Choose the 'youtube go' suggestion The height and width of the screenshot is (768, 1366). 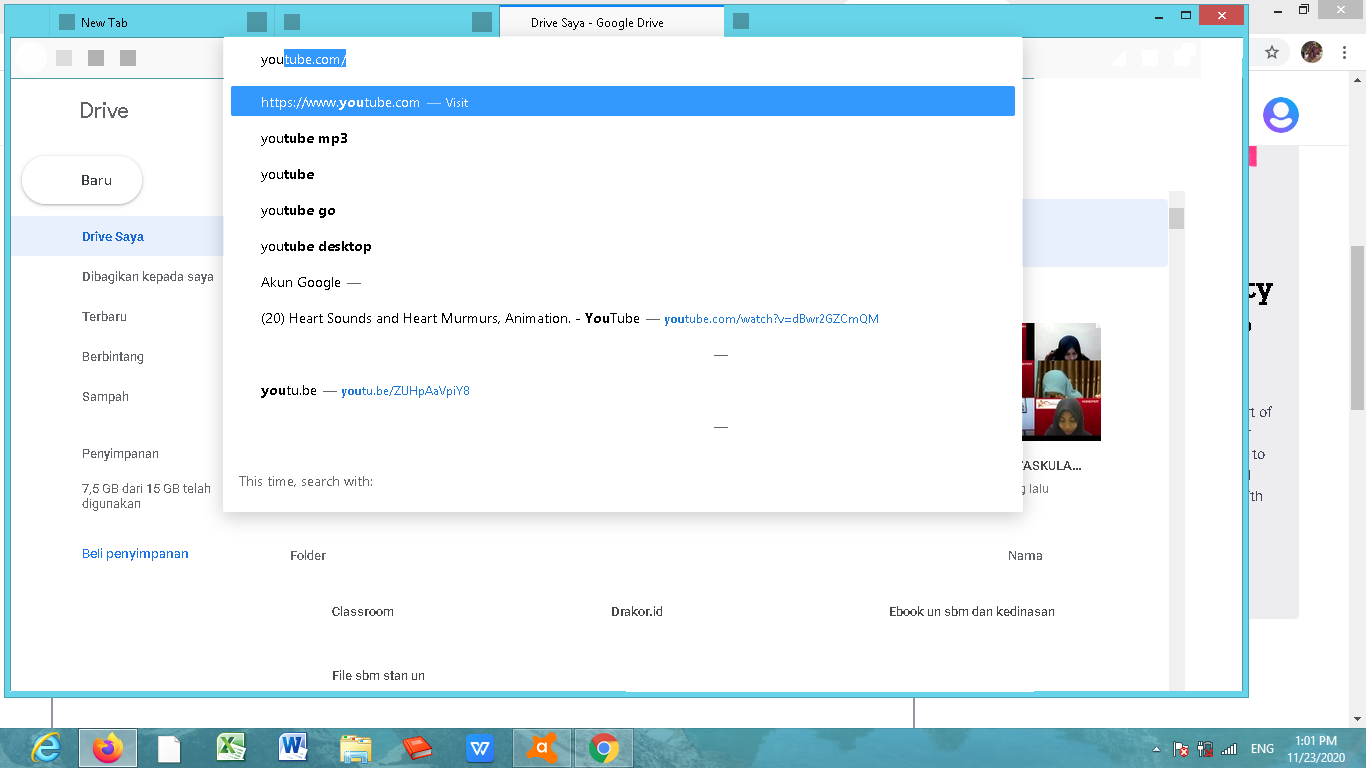pos(622,210)
